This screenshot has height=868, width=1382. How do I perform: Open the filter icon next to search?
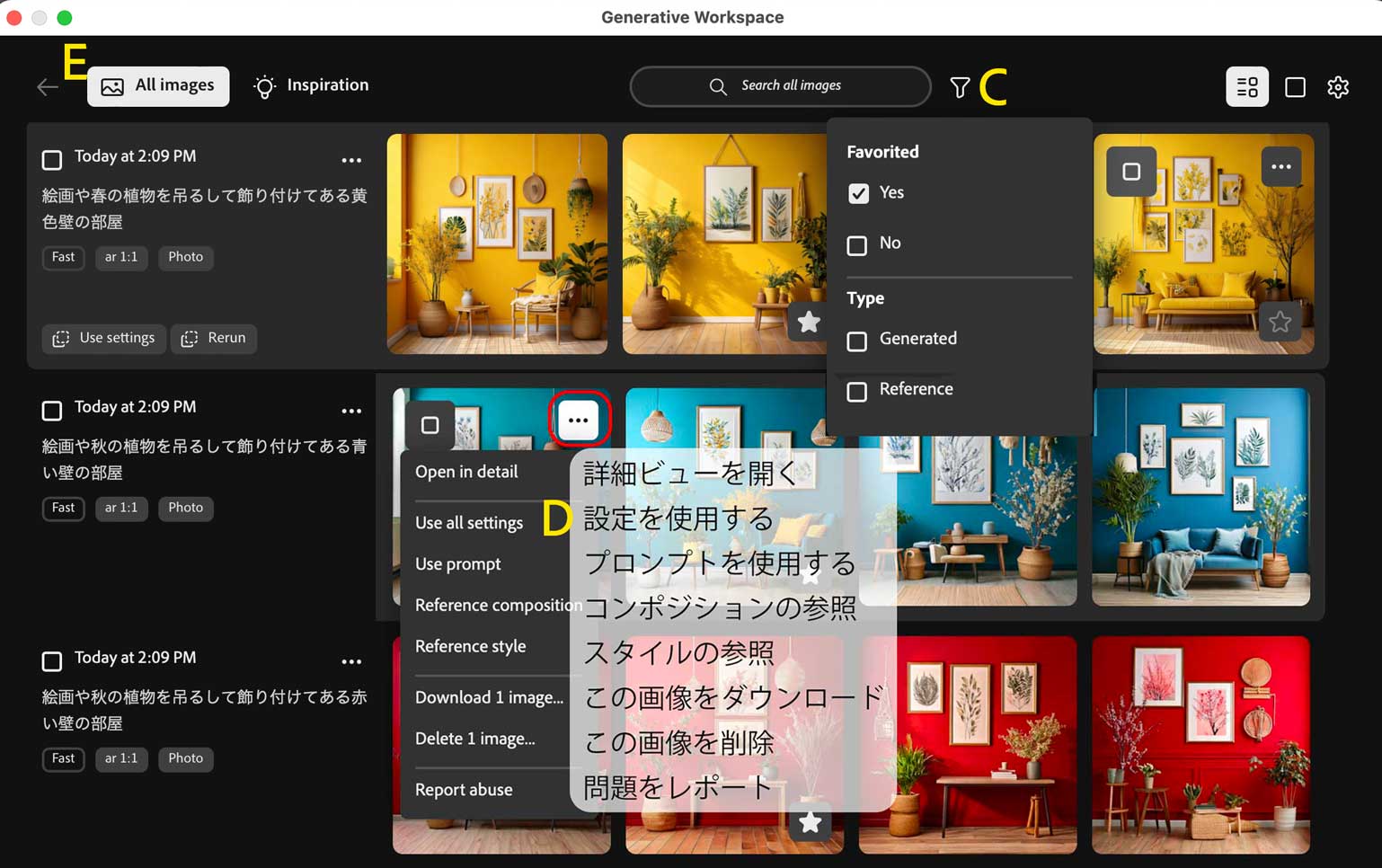tap(961, 86)
